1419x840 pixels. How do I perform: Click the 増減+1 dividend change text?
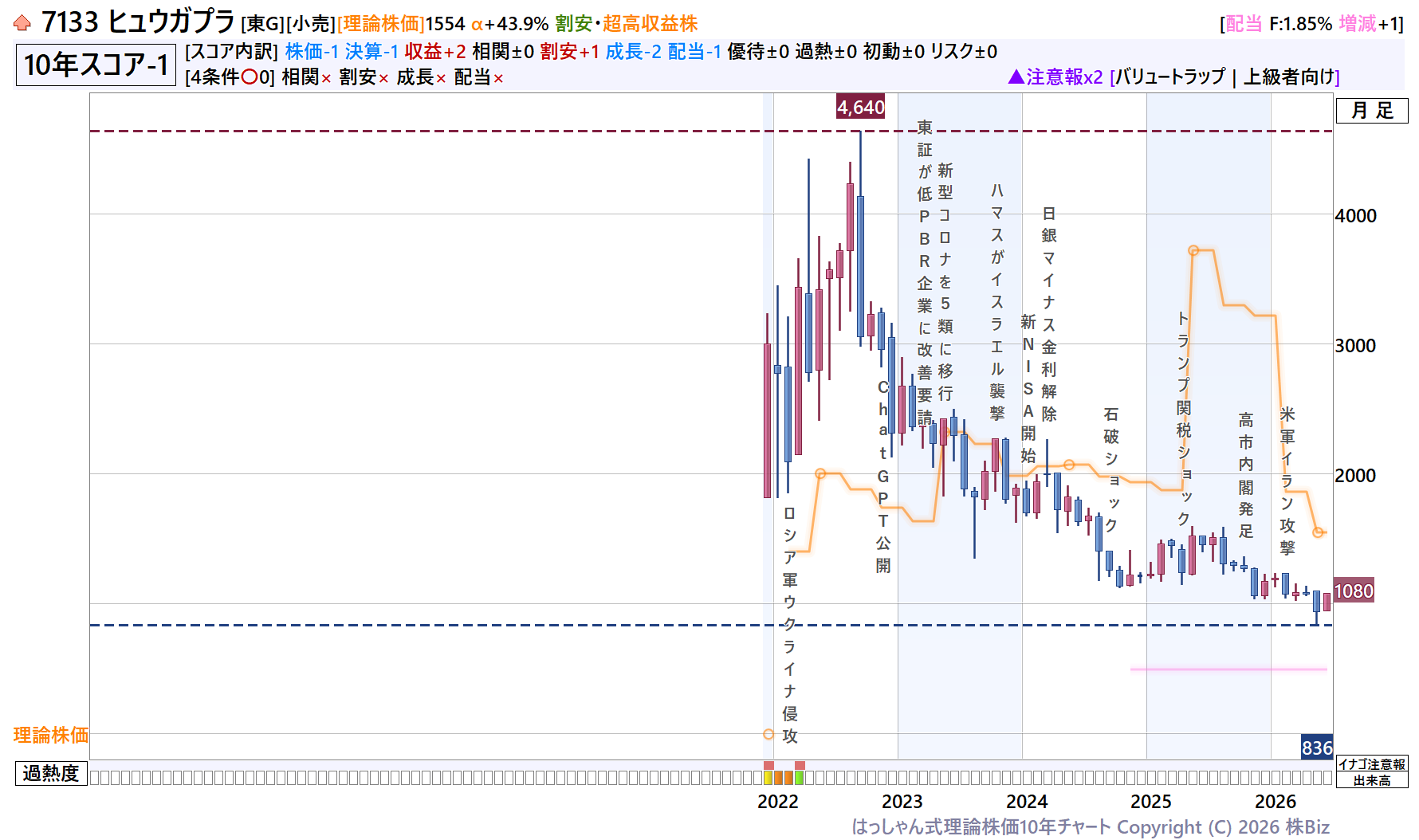click(x=1368, y=24)
